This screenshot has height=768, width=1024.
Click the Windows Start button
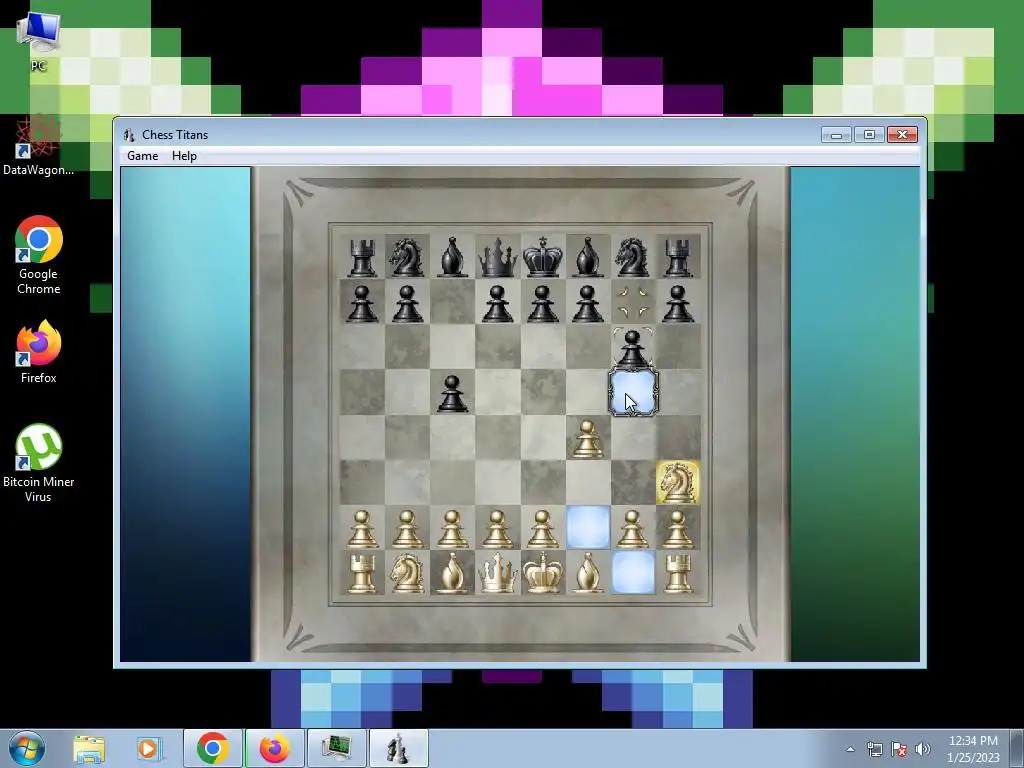(27, 748)
